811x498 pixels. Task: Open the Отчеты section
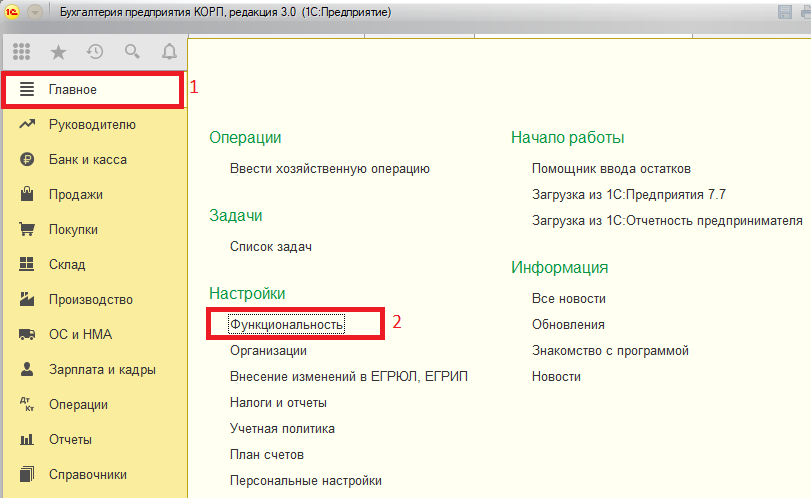pos(94,440)
